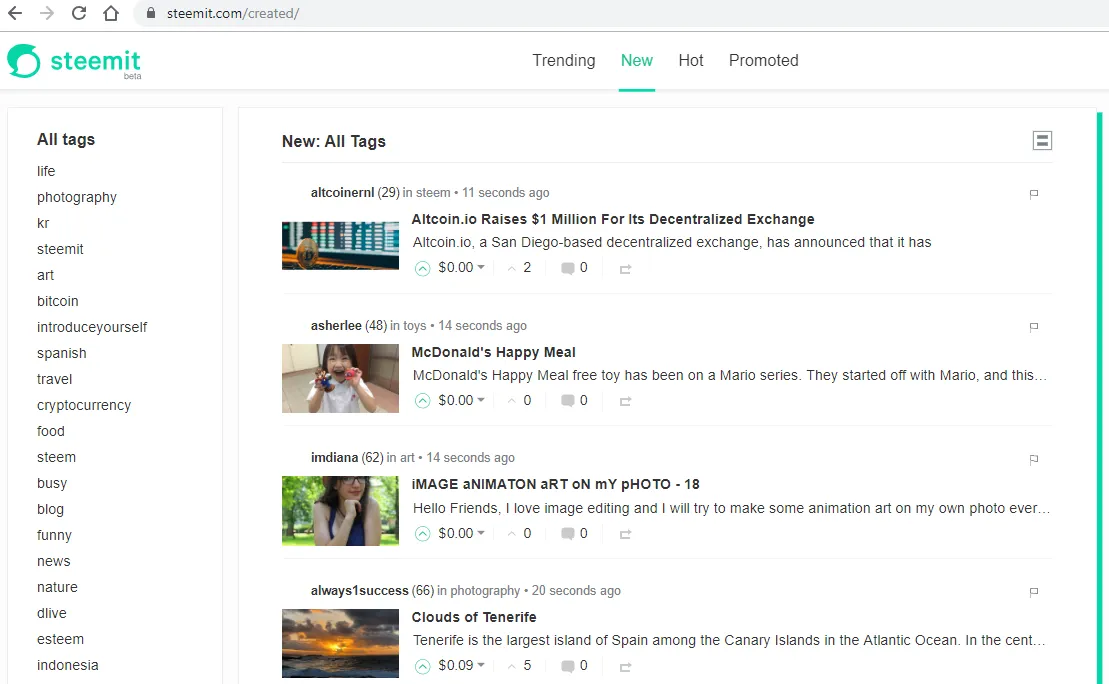Open comments on the Altcoin.io post

574,268
